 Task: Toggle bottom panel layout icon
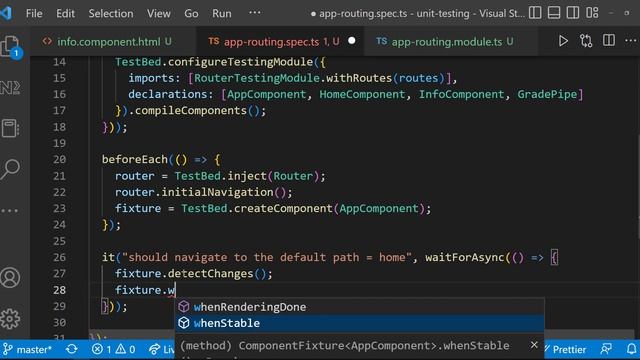pyautogui.click(x=554, y=13)
